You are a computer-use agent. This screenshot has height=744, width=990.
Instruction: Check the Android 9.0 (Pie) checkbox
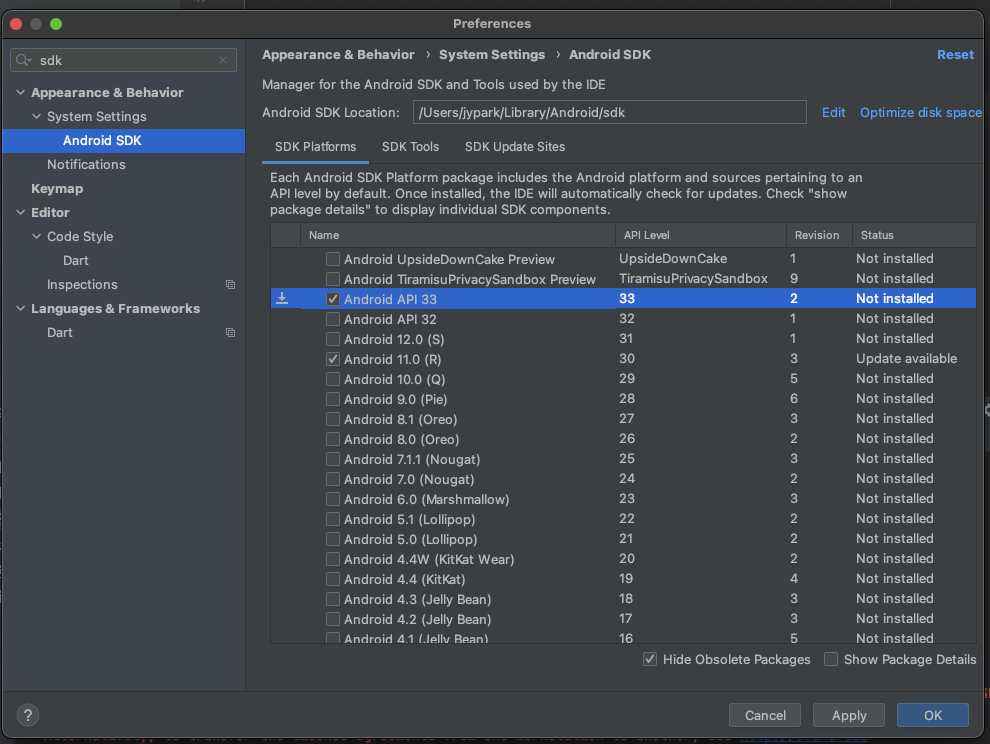(x=333, y=399)
